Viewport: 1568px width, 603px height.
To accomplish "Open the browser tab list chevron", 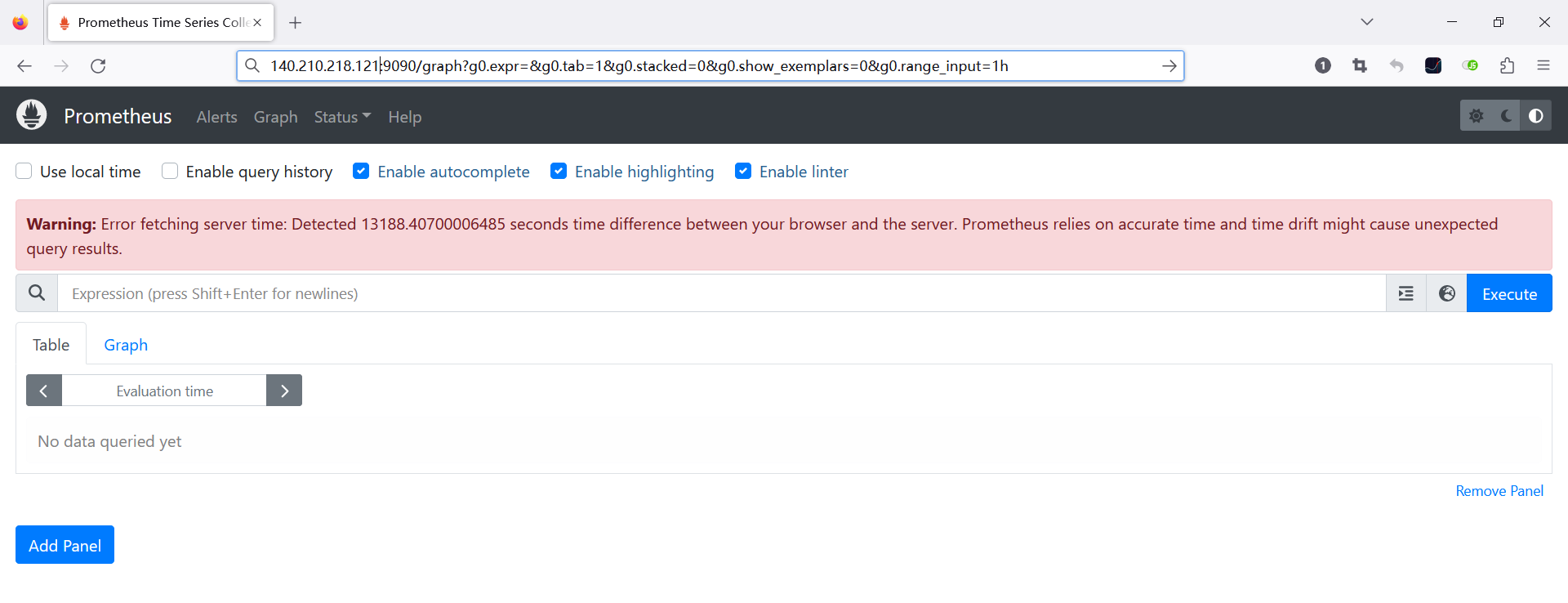I will point(1366,22).
